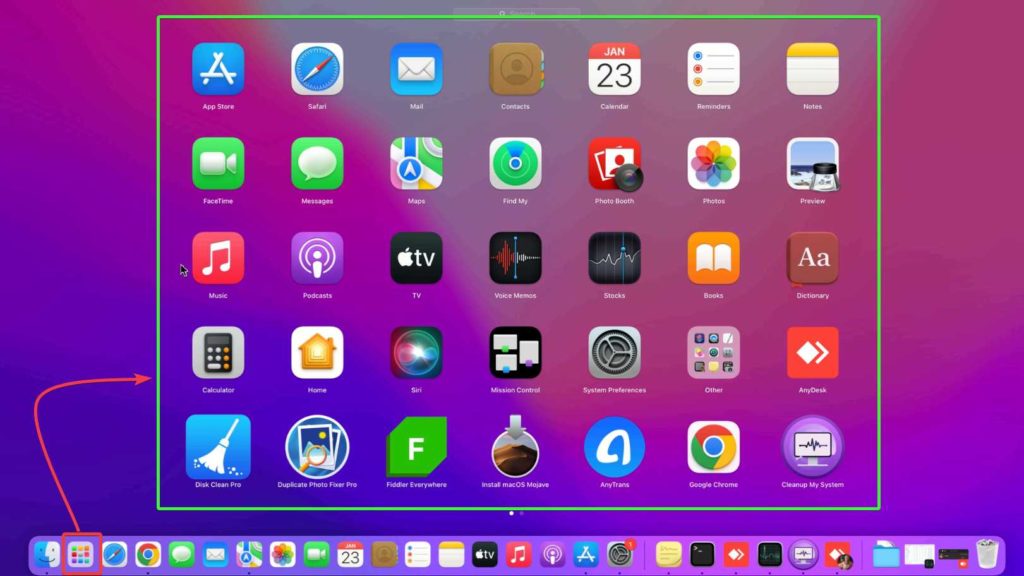
Task: Launch AnyDesk from Launchpad grid
Action: click(x=812, y=353)
